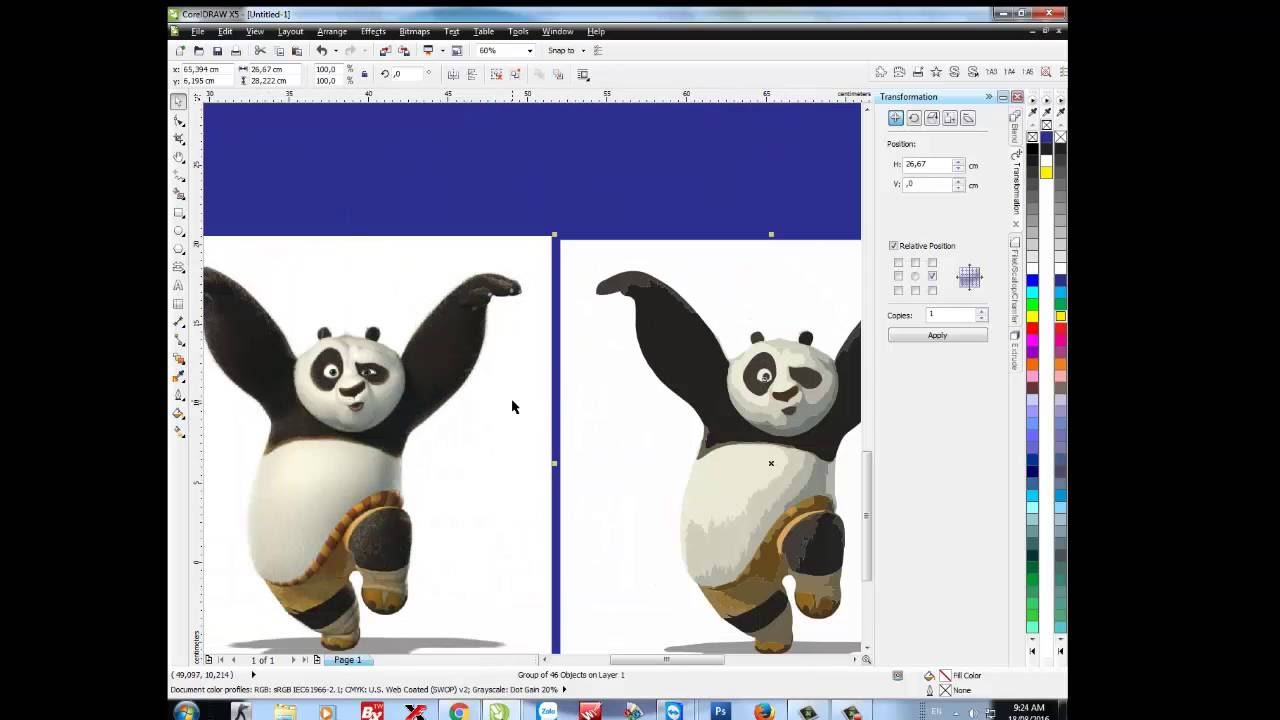Open the Effects menu
Viewport: 1280px width, 720px height.
373,32
